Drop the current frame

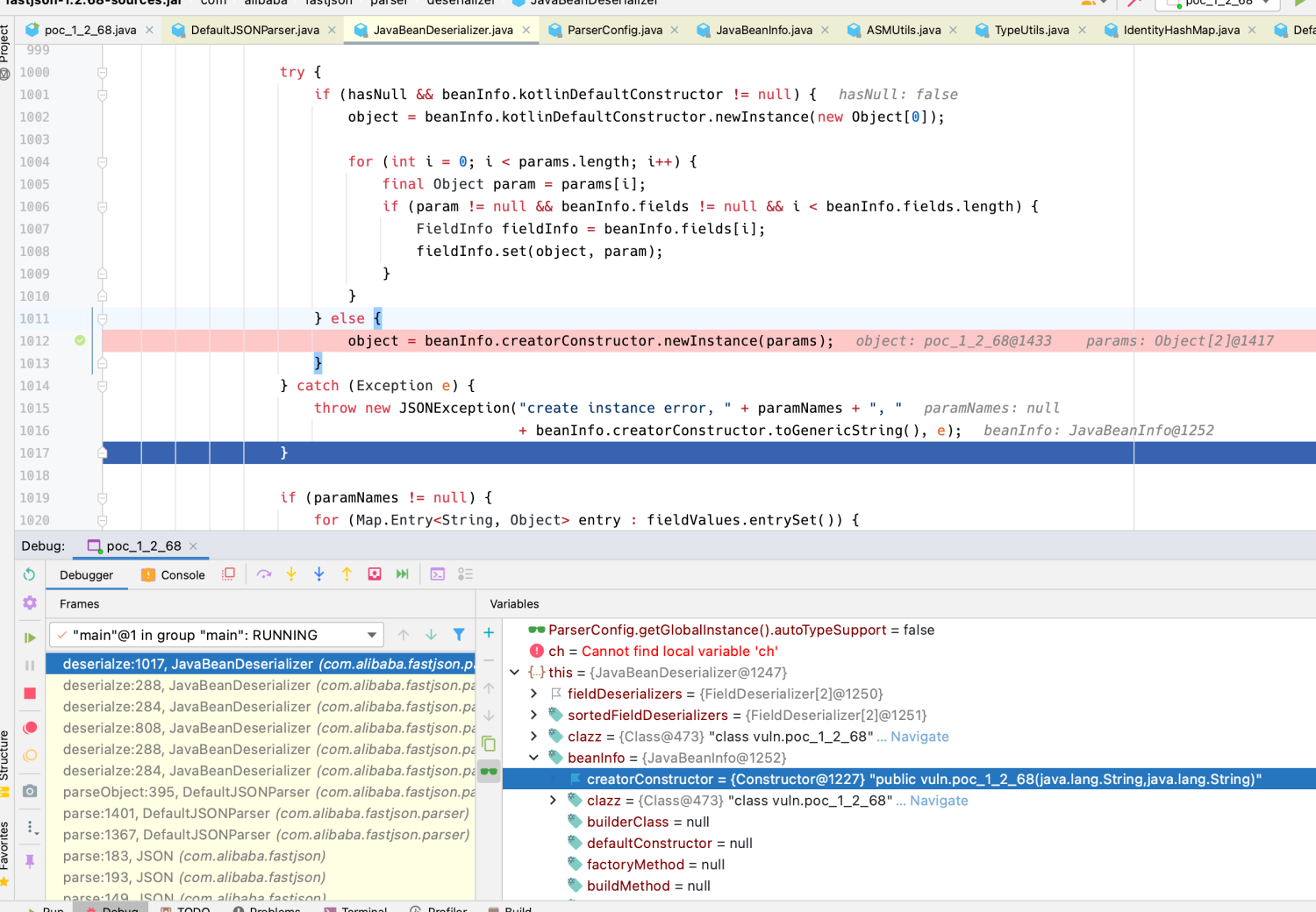click(375, 574)
